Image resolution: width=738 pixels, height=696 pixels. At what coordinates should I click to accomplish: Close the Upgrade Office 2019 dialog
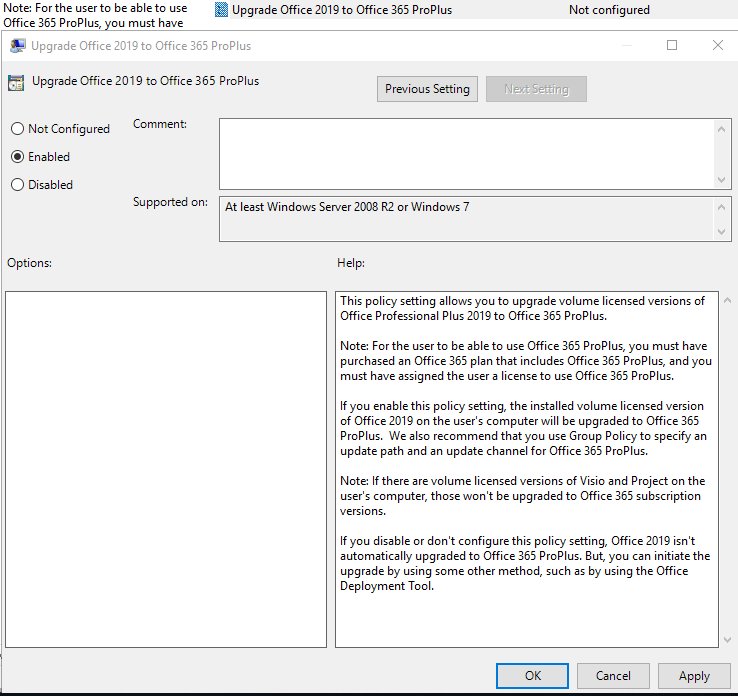718,45
